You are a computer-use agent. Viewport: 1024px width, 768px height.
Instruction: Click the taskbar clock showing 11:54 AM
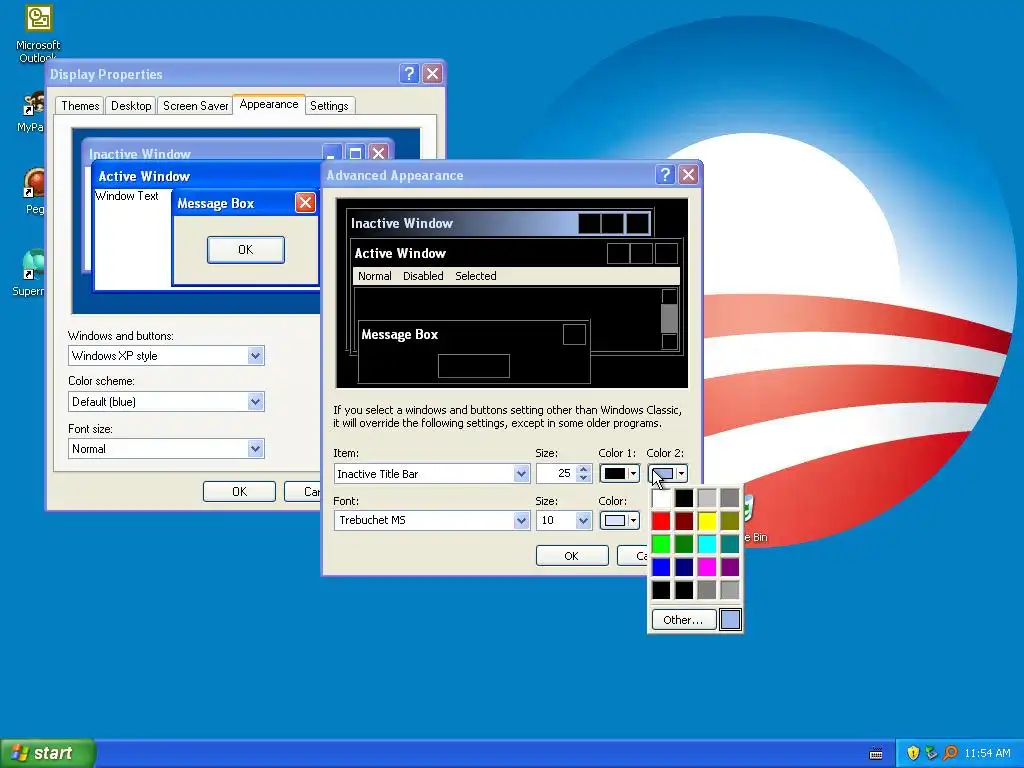987,753
